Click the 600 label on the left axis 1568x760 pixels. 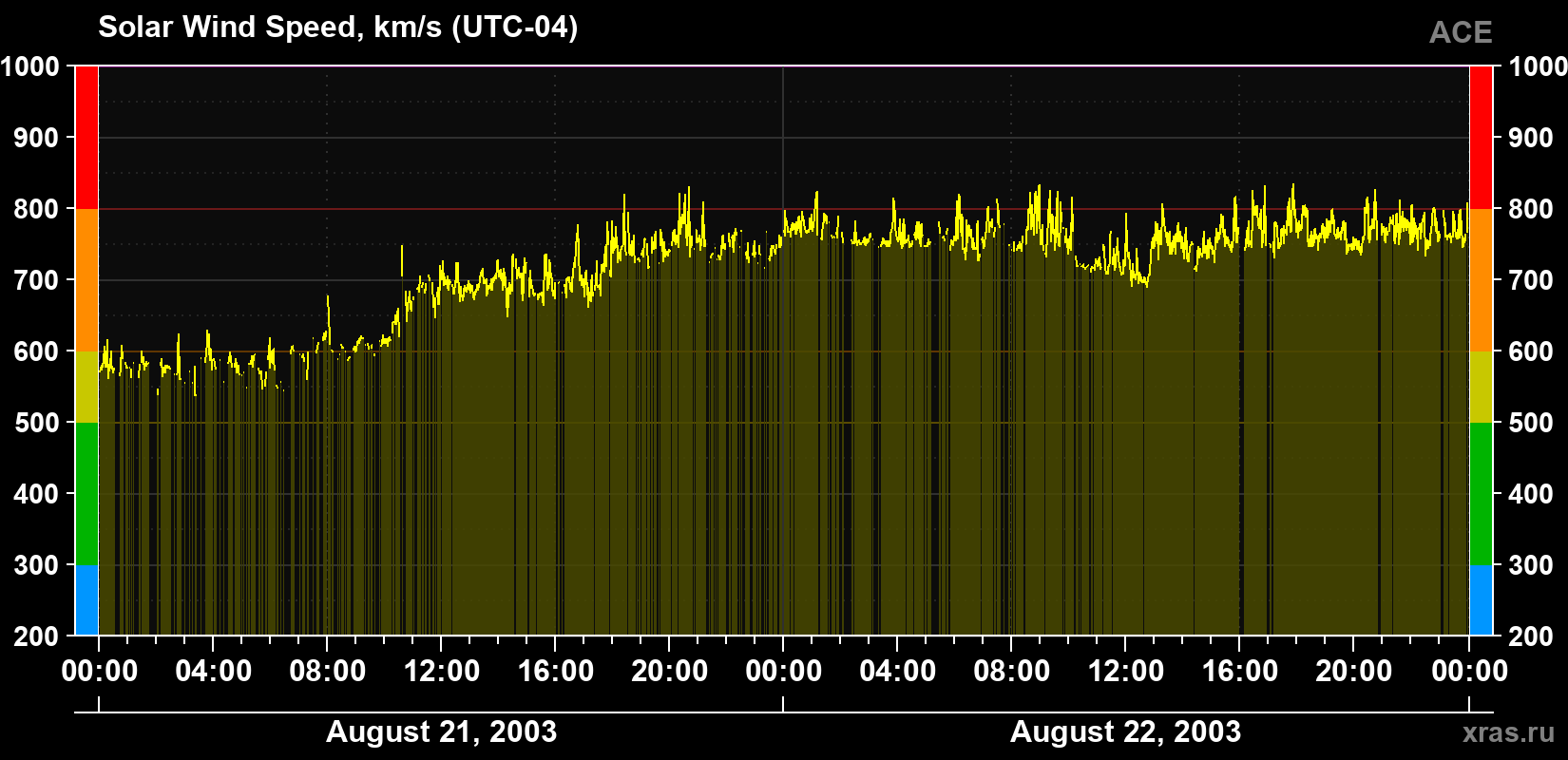pyautogui.click(x=37, y=351)
